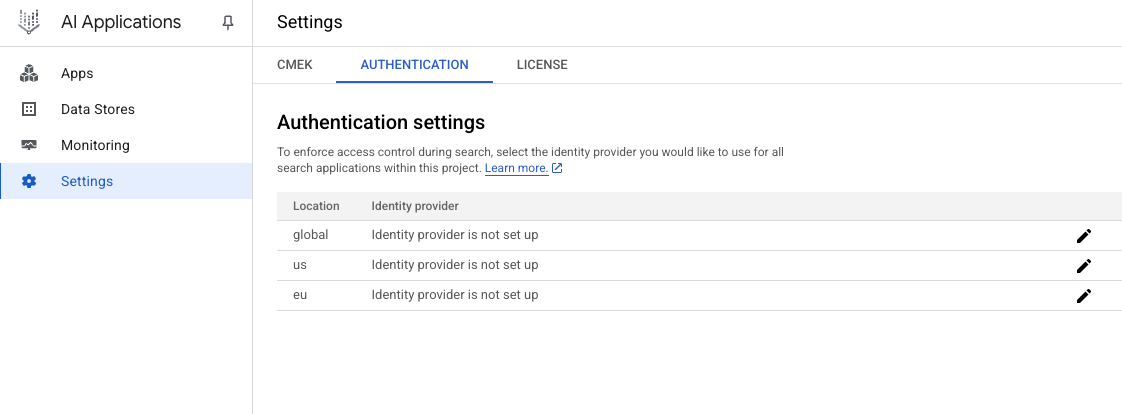Click the Apps cubes icon in the sidebar
This screenshot has height=414, width=1122.
tap(29, 74)
